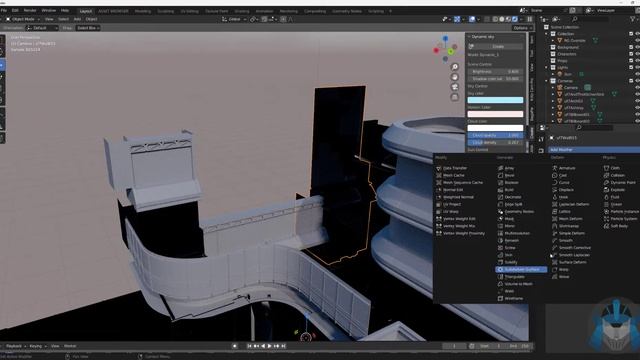Open the Object Mode dropdown

click(x=23, y=19)
